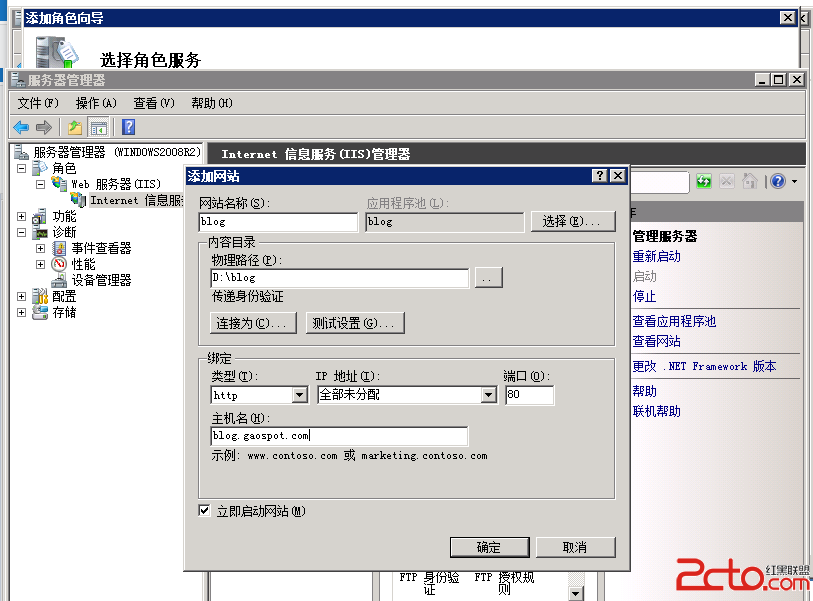Click Change .NET Framework version link

point(704,366)
